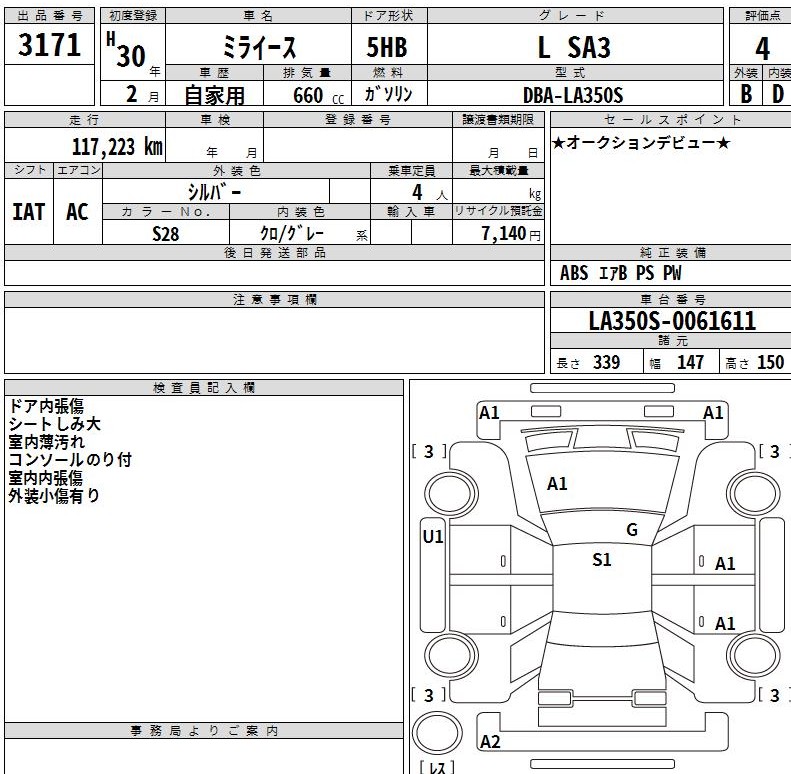
Task: Click vehicle history 自家用
Action: tap(214, 95)
